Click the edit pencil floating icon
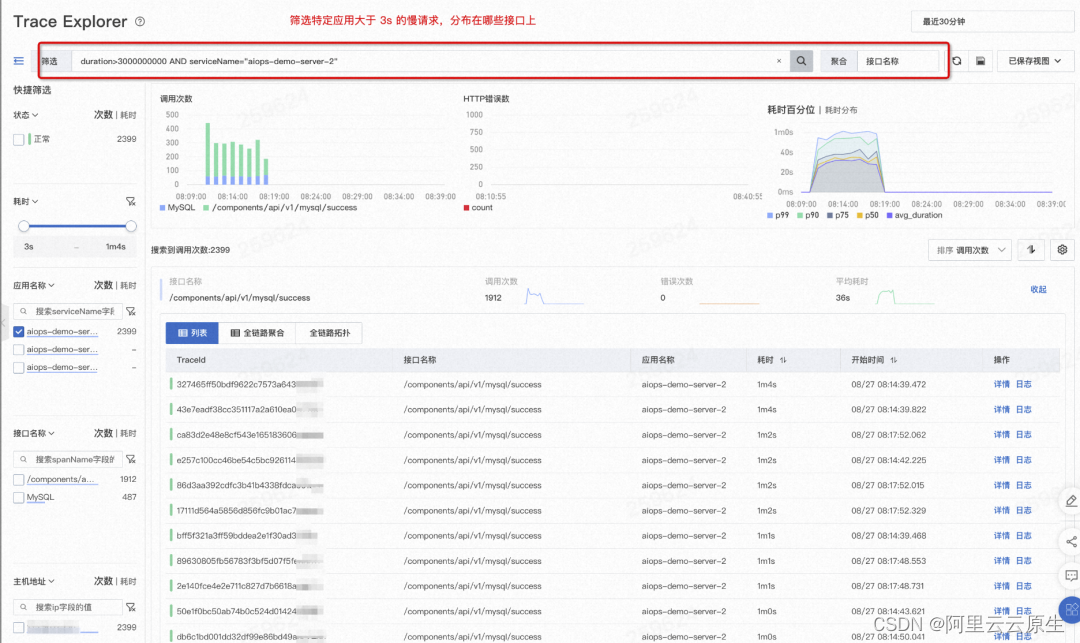Screen dimensions: 1080x643 click(1071, 501)
